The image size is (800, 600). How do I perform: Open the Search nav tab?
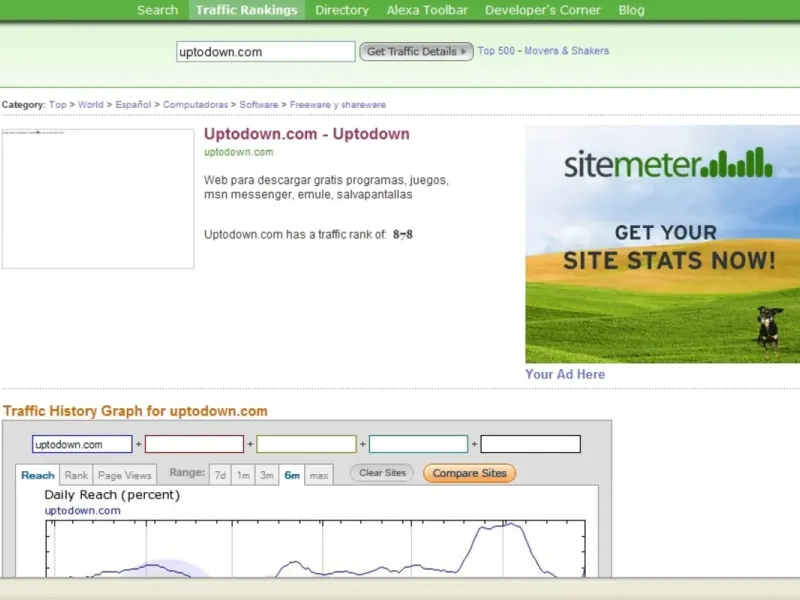157,10
